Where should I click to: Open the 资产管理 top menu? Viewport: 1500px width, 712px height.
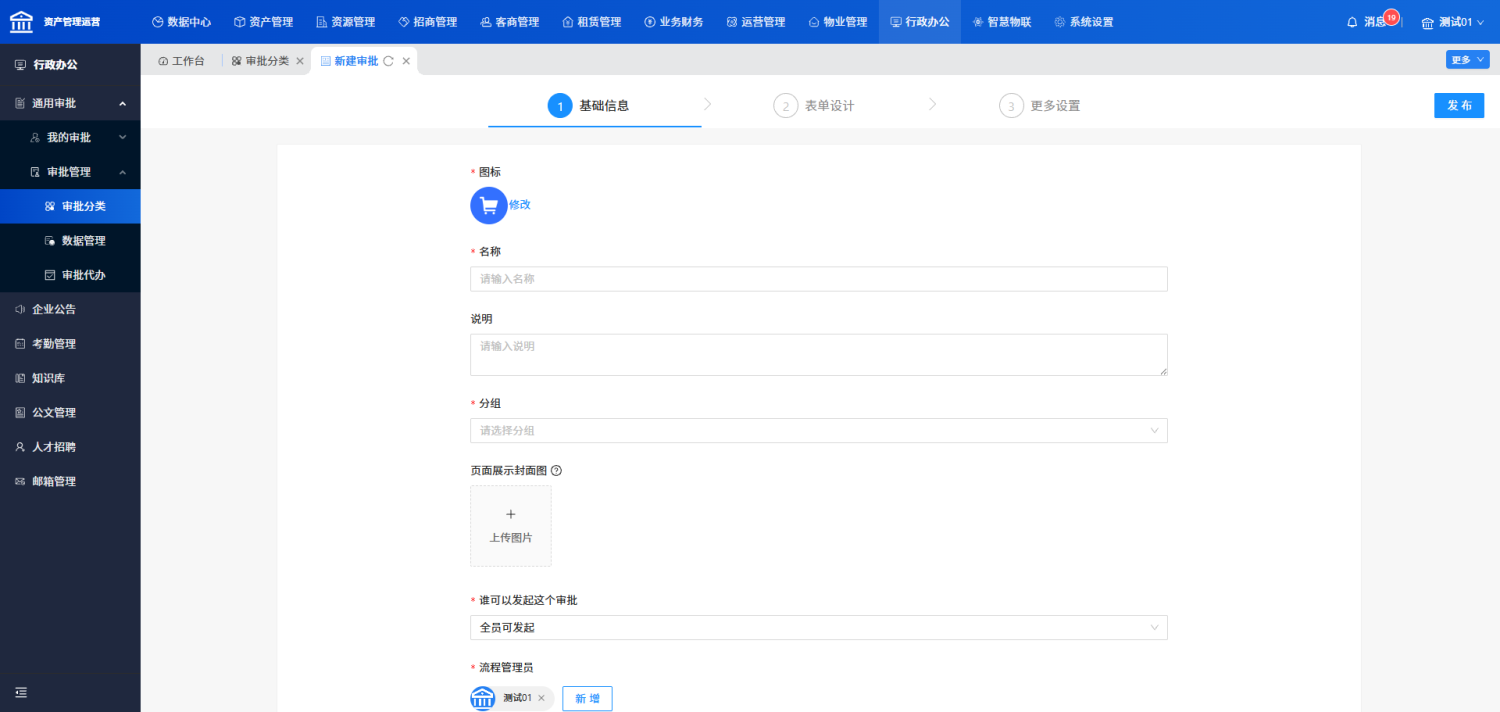[x=263, y=22]
